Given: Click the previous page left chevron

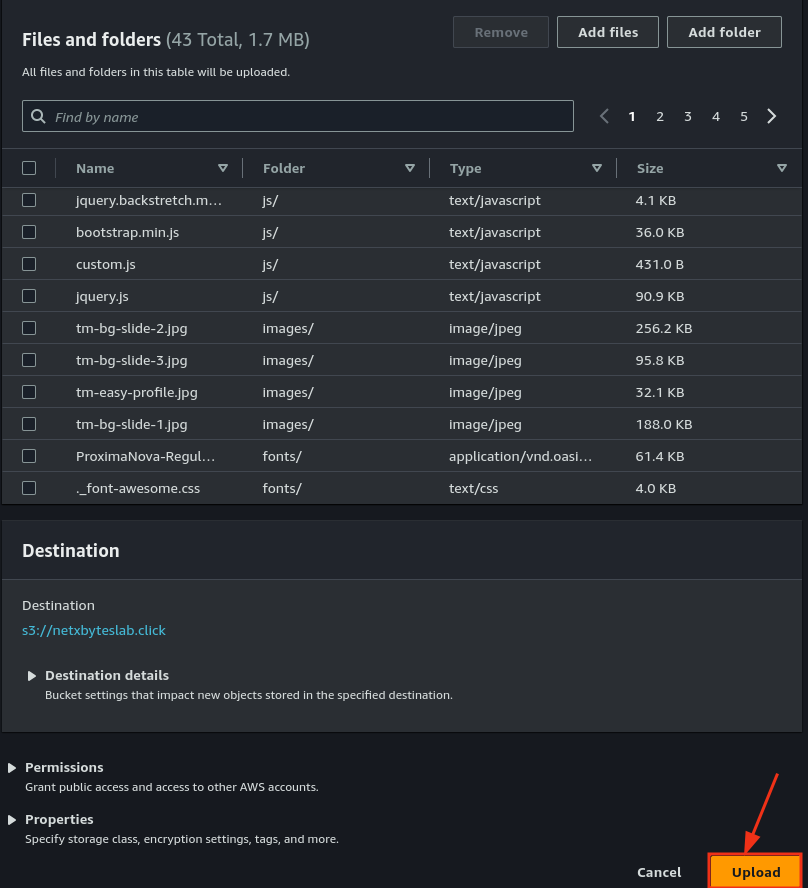Looking at the screenshot, I should click(604, 117).
